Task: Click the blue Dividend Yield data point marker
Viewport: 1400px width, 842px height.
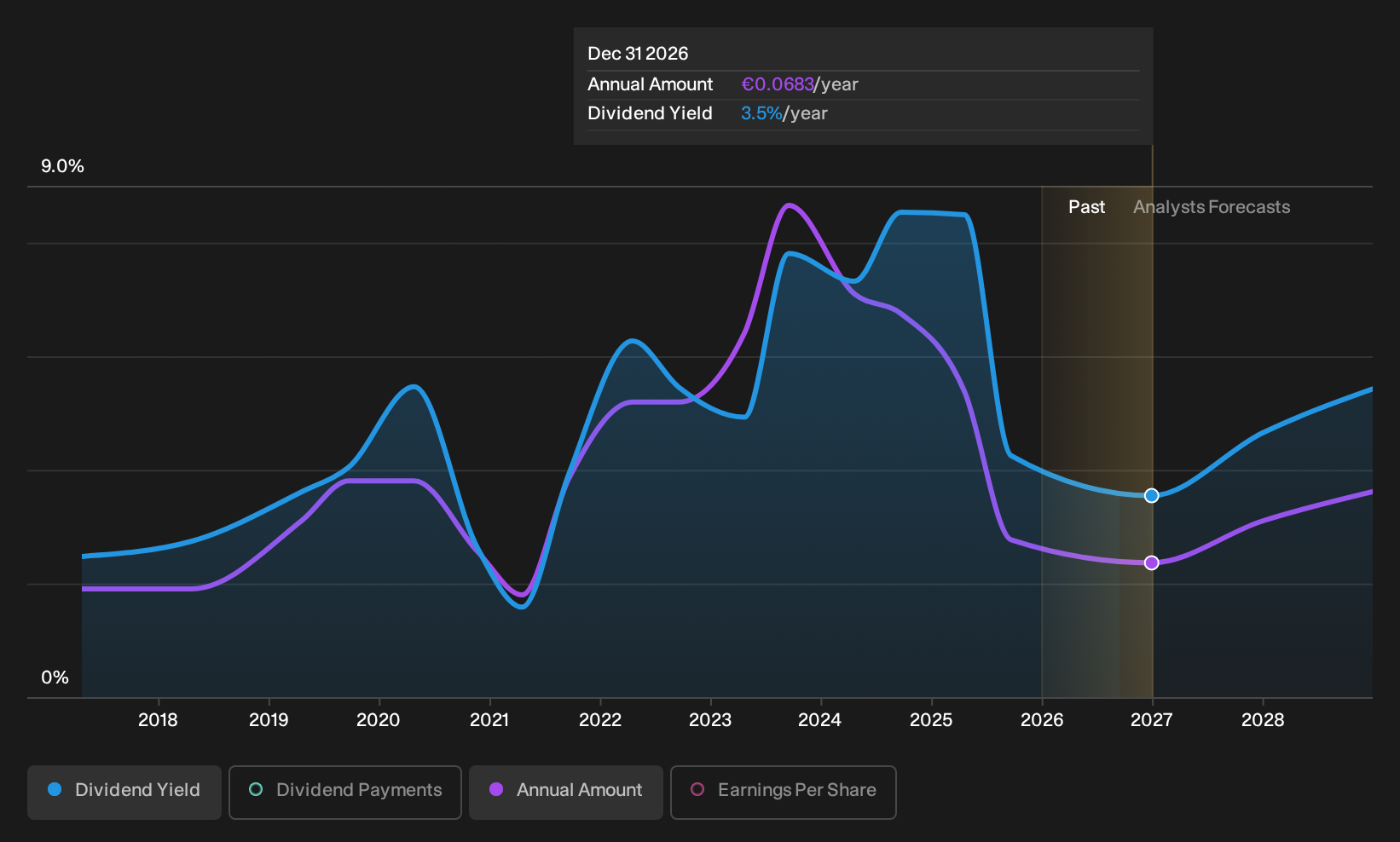Action: tap(1152, 495)
